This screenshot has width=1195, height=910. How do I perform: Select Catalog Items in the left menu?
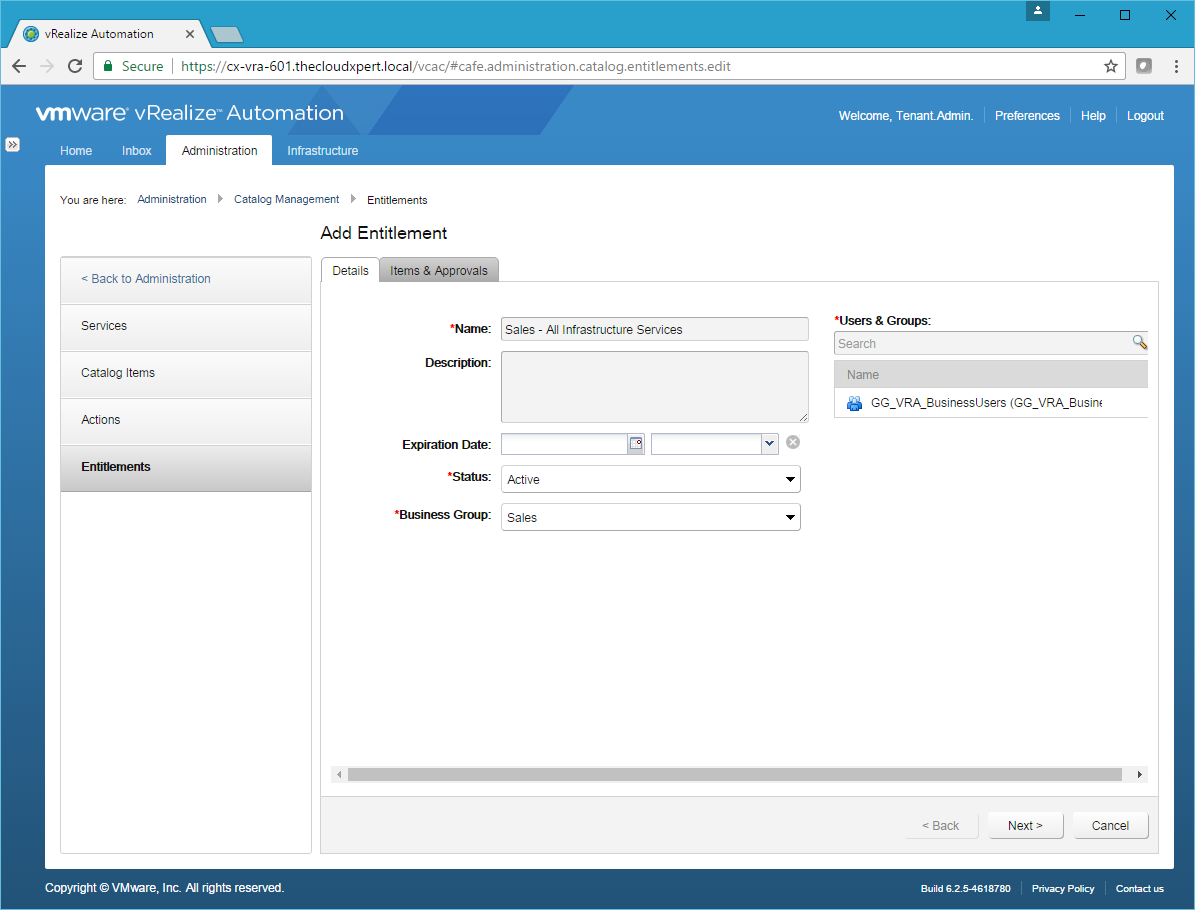tap(118, 373)
